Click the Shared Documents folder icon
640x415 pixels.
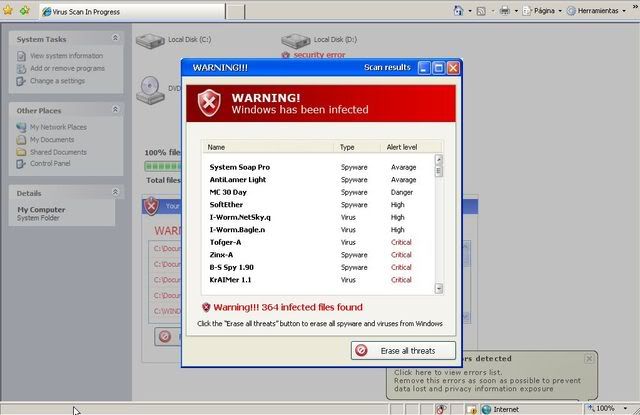[x=21, y=152]
